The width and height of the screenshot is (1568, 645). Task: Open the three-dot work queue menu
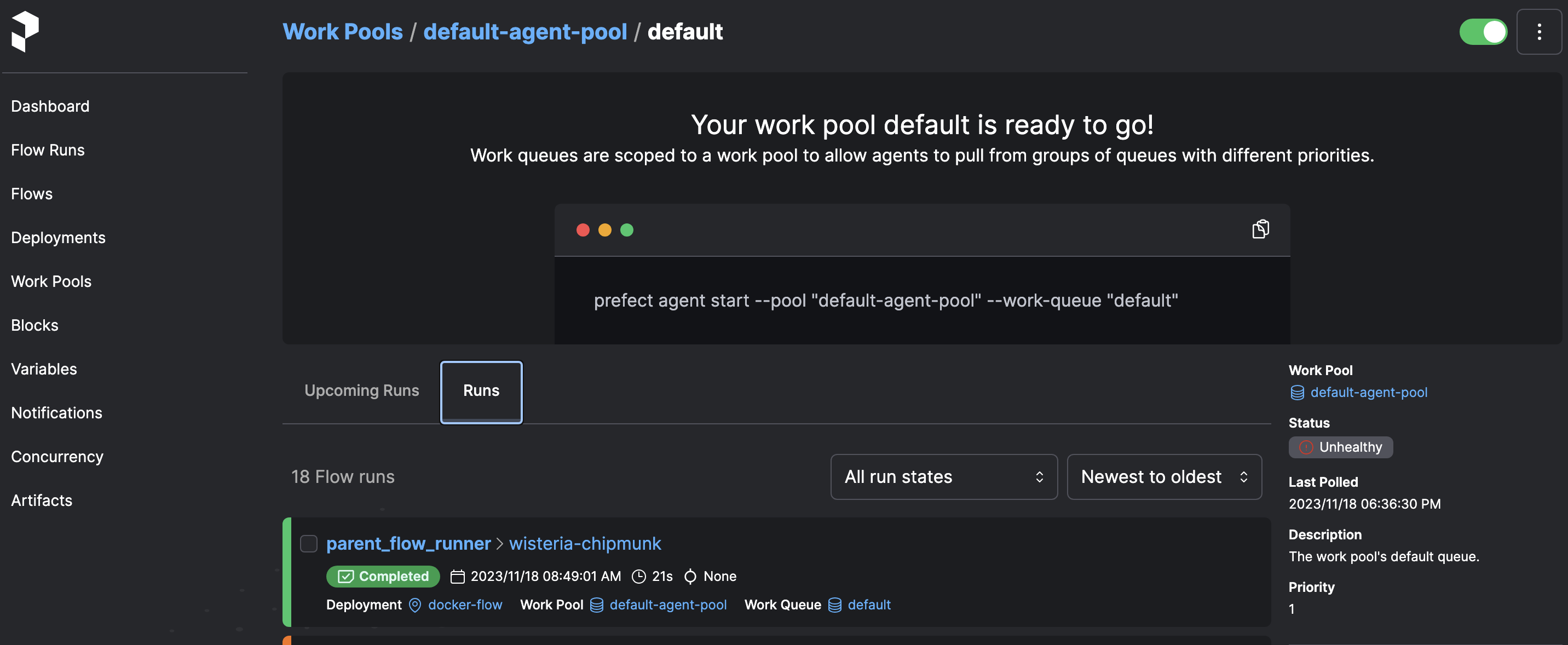1539,32
